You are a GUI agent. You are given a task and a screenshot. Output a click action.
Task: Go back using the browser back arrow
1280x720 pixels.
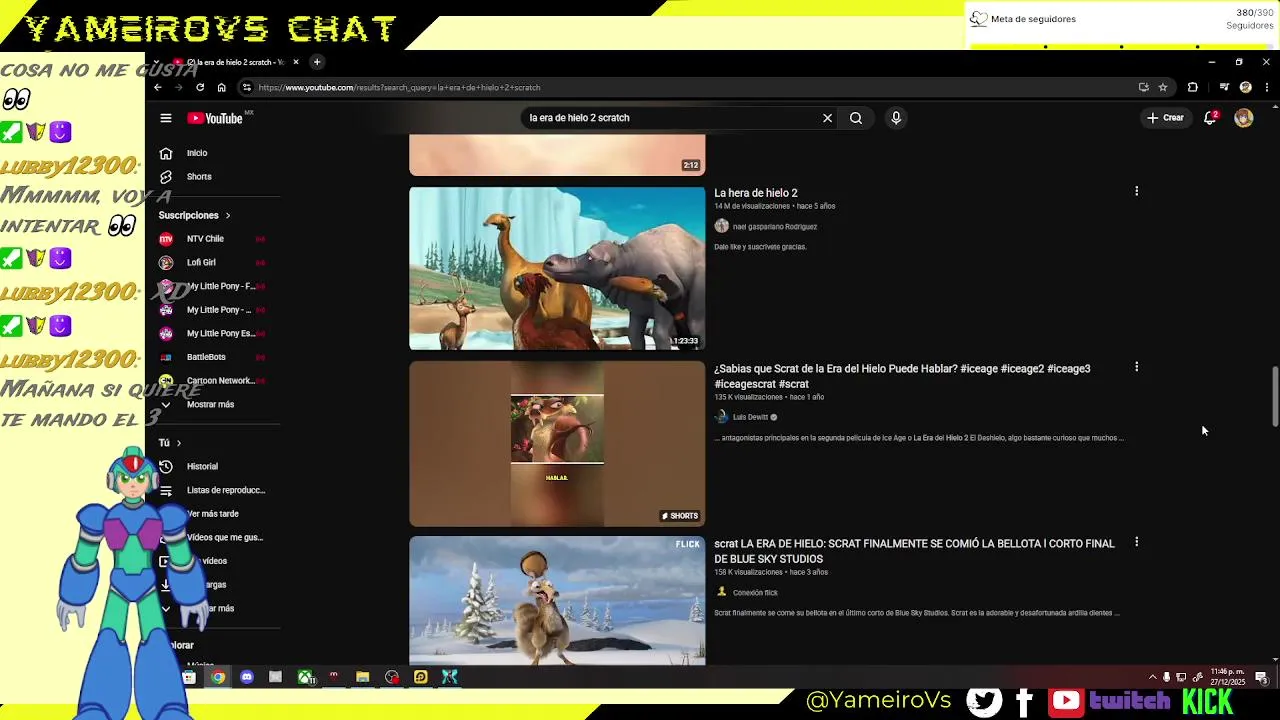pyautogui.click(x=158, y=87)
